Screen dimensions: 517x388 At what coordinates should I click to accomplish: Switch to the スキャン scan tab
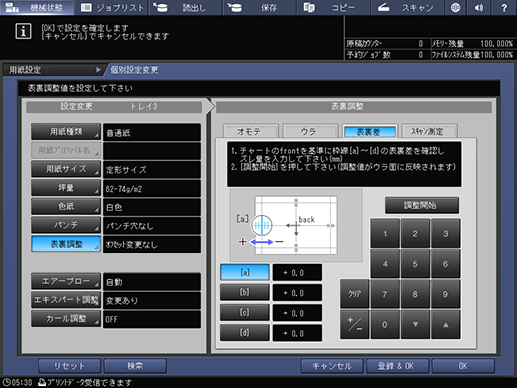(407, 7)
